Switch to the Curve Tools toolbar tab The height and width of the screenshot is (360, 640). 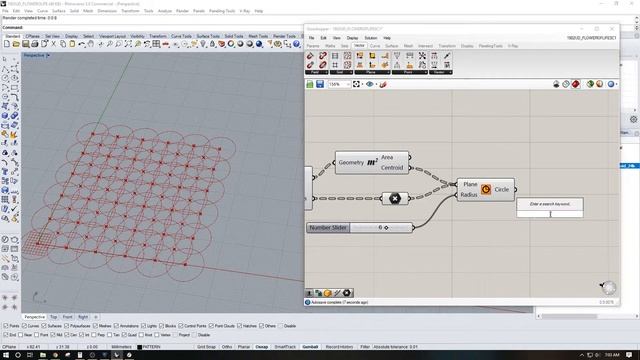181,36
